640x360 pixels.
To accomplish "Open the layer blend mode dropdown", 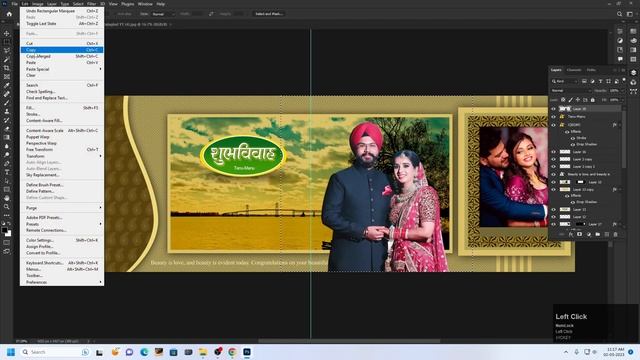I will pyautogui.click(x=571, y=91).
